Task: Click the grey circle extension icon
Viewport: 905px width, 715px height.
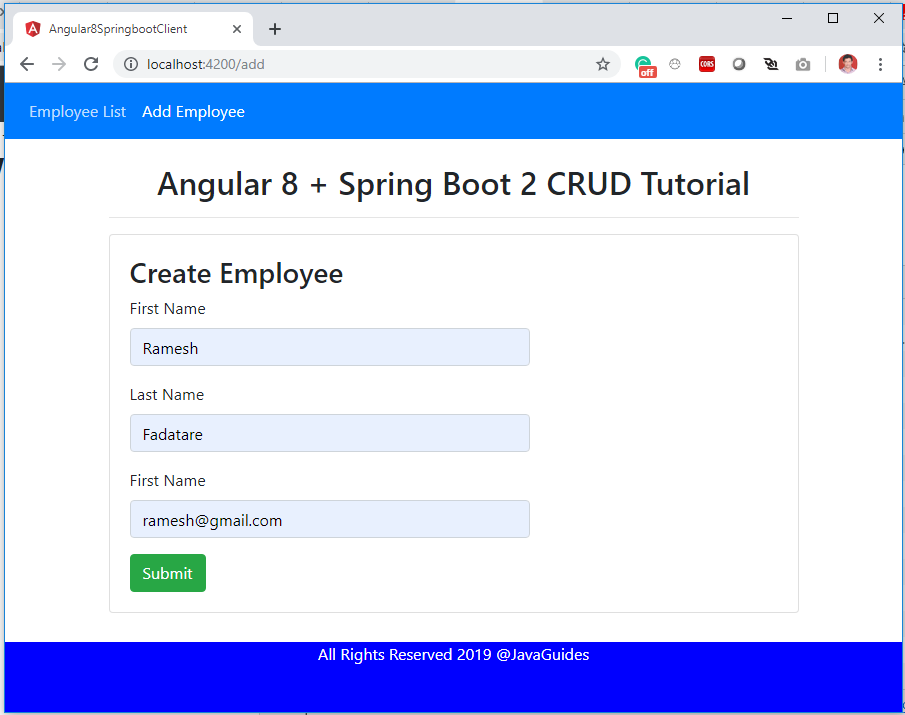Action: [x=739, y=64]
